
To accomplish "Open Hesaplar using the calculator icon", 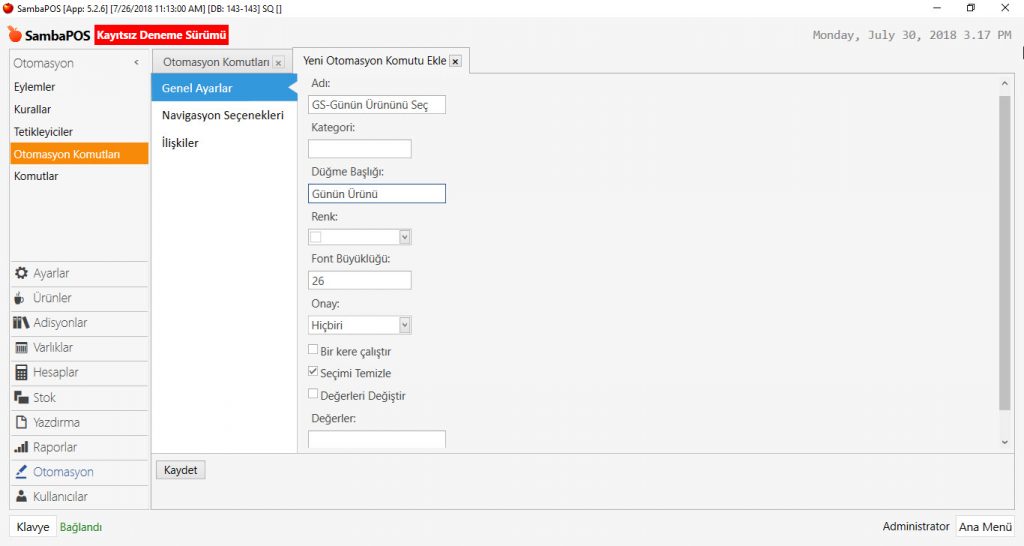I will (x=21, y=373).
